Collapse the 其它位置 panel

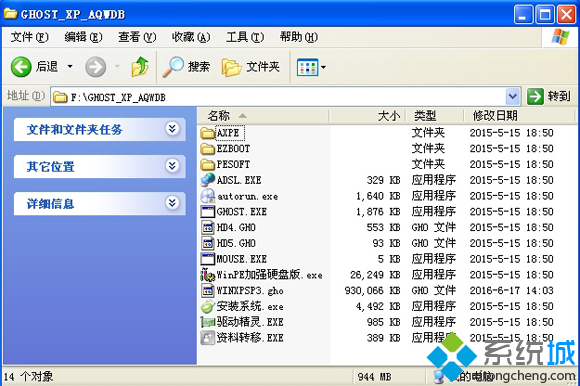tap(172, 166)
